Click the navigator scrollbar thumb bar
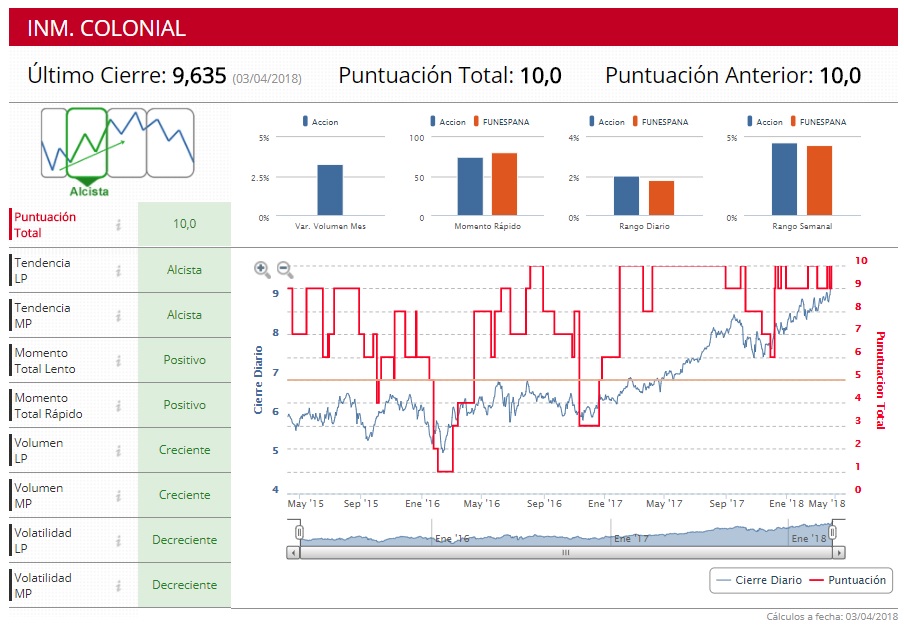 [566, 553]
